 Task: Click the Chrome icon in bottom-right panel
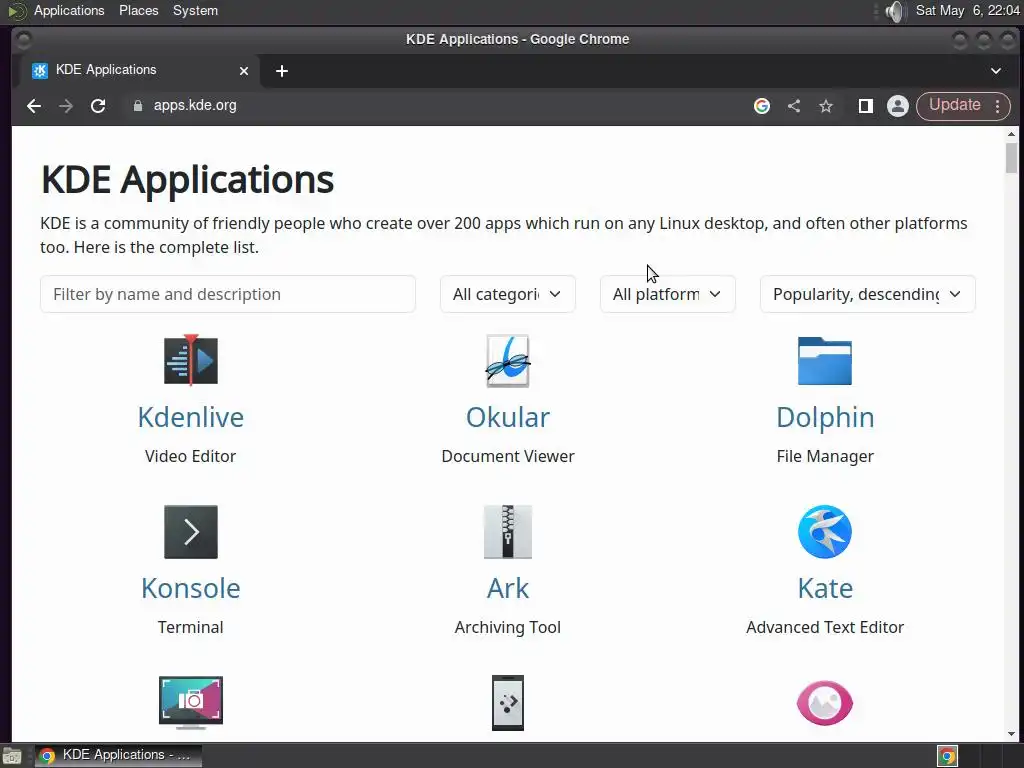[x=948, y=756]
